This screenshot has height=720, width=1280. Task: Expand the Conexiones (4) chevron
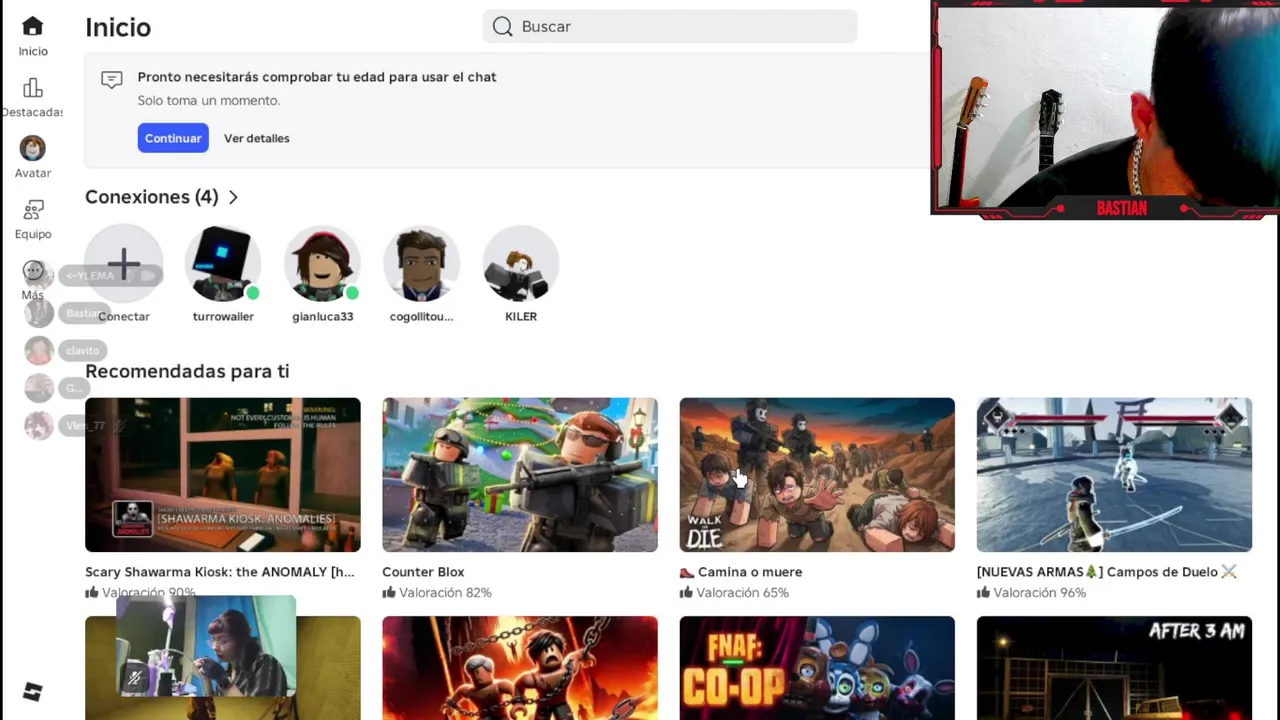(233, 197)
